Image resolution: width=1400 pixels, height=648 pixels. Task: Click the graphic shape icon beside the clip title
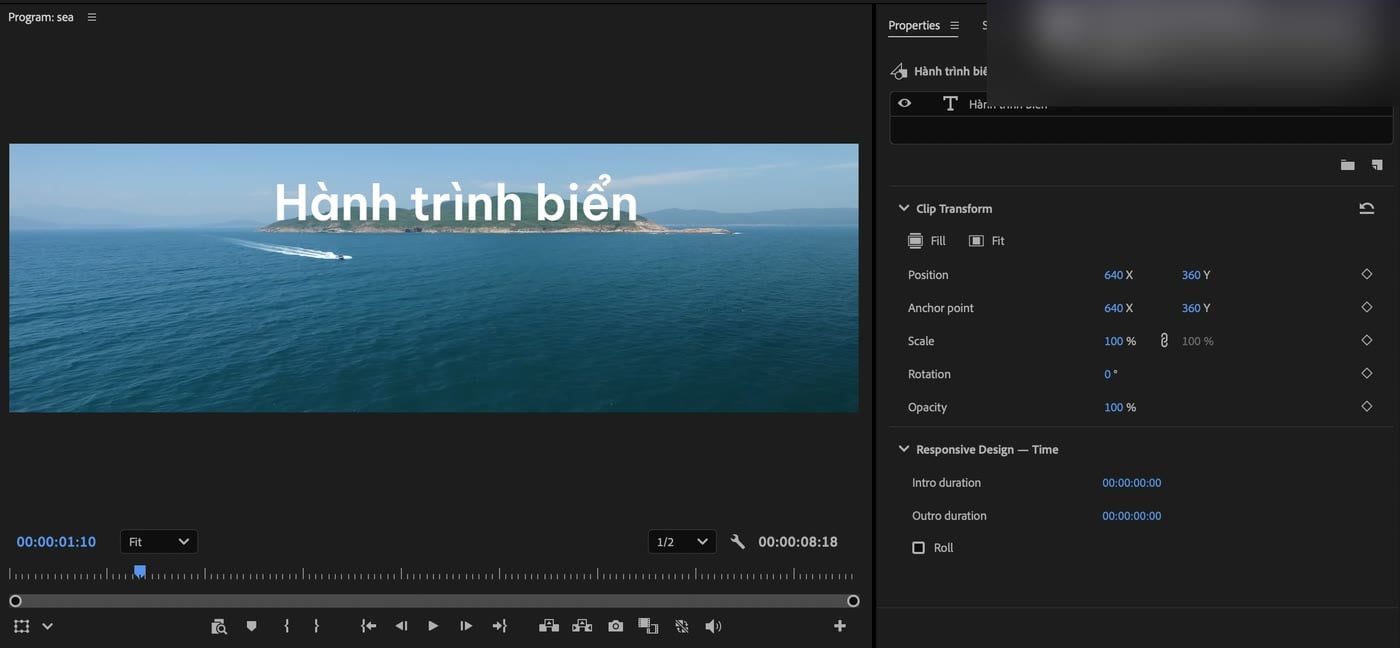[x=899, y=72]
